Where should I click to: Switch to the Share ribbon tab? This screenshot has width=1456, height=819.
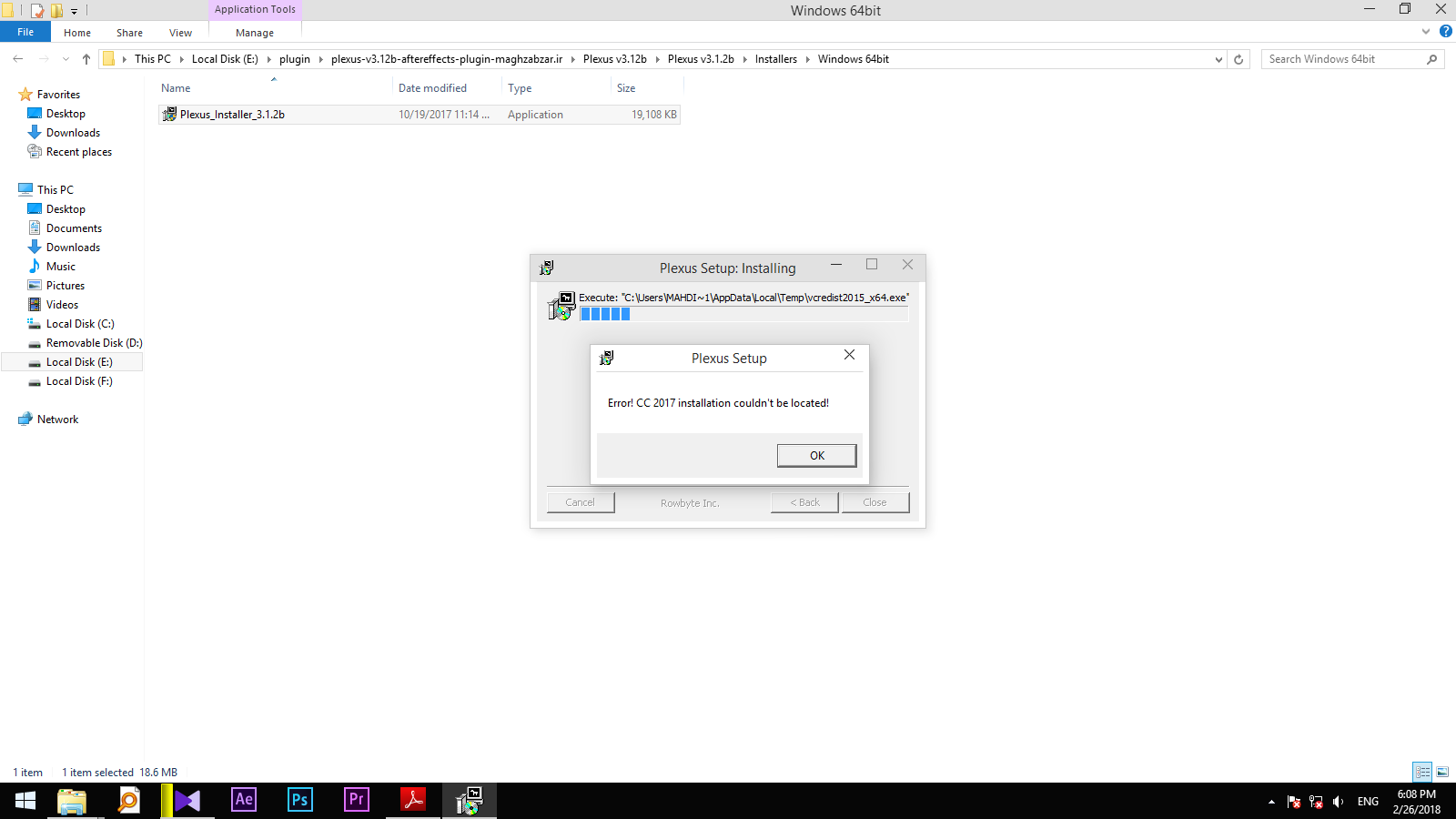pyautogui.click(x=129, y=33)
